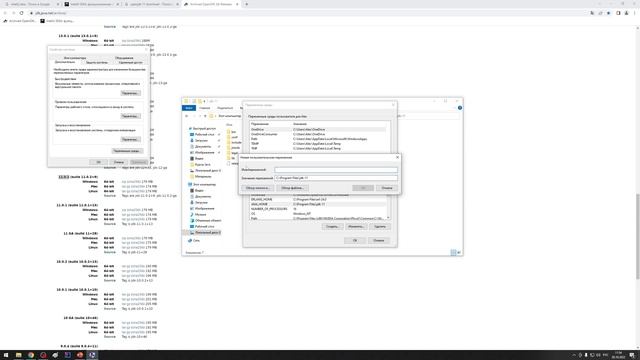Select the include folder in Explorer file list
The height and width of the screenshot is (360, 640).
pyautogui.click(x=234, y=142)
